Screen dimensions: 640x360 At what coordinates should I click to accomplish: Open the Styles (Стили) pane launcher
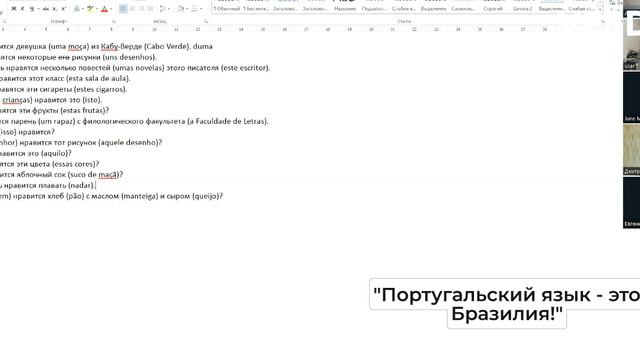(602, 21)
